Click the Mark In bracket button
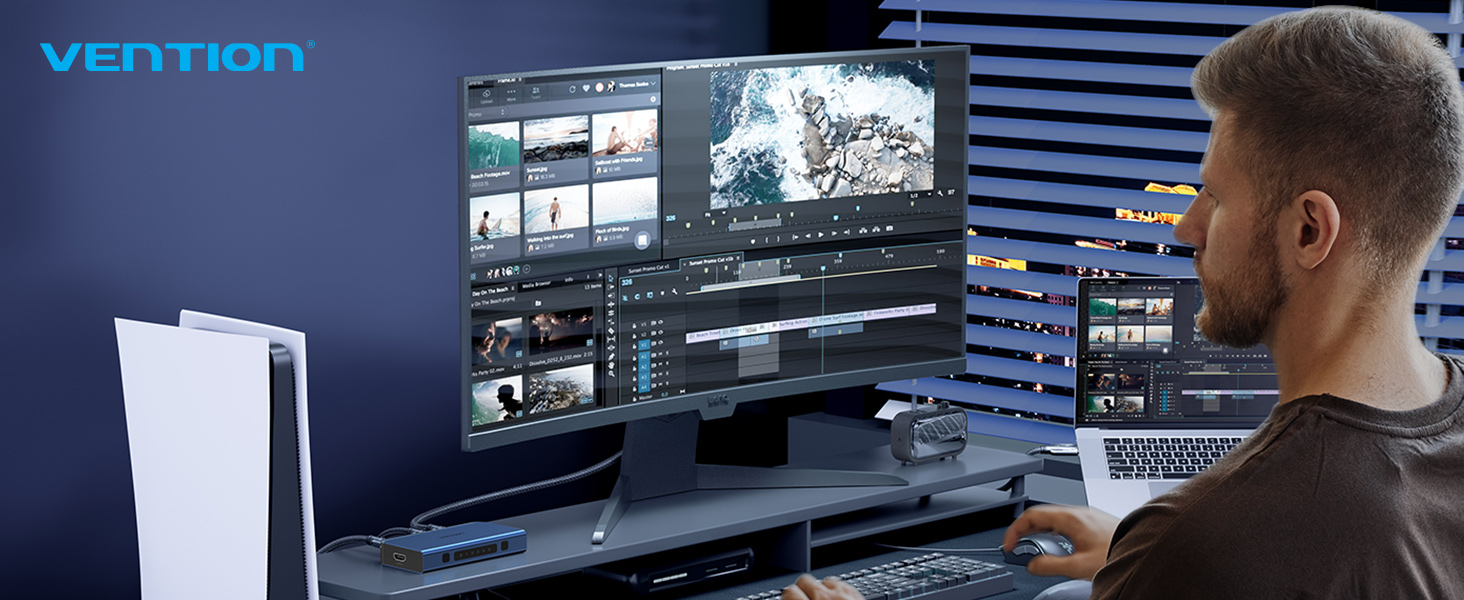This screenshot has width=1464, height=600. click(766, 240)
